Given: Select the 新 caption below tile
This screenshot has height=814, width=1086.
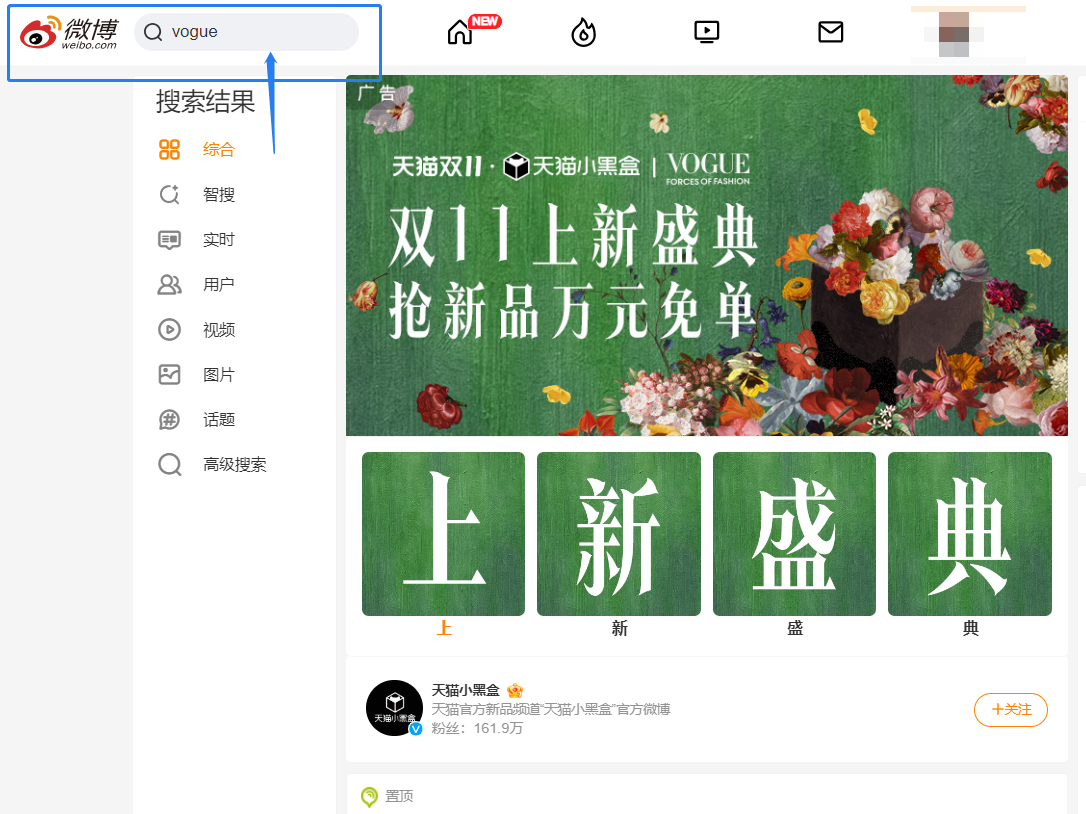Looking at the screenshot, I should point(619,628).
